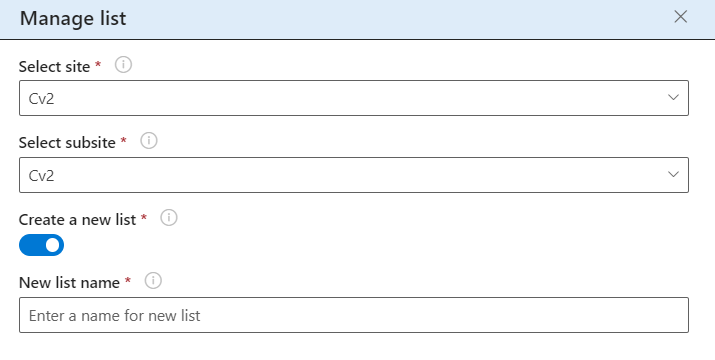Close the Manage list panel
This screenshot has width=715, height=360.
tap(680, 17)
